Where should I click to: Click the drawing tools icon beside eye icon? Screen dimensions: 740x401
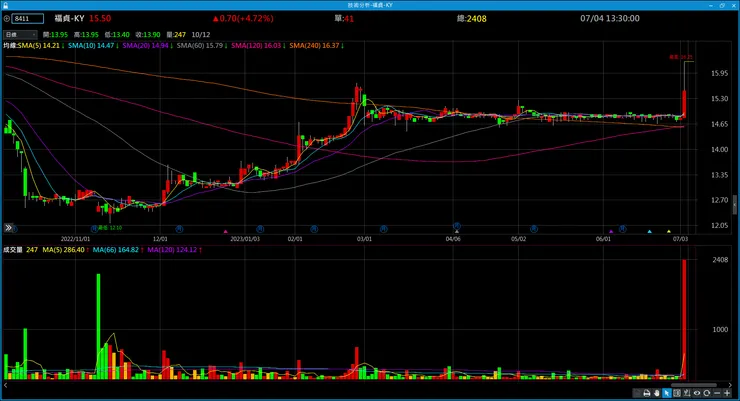coord(687,393)
